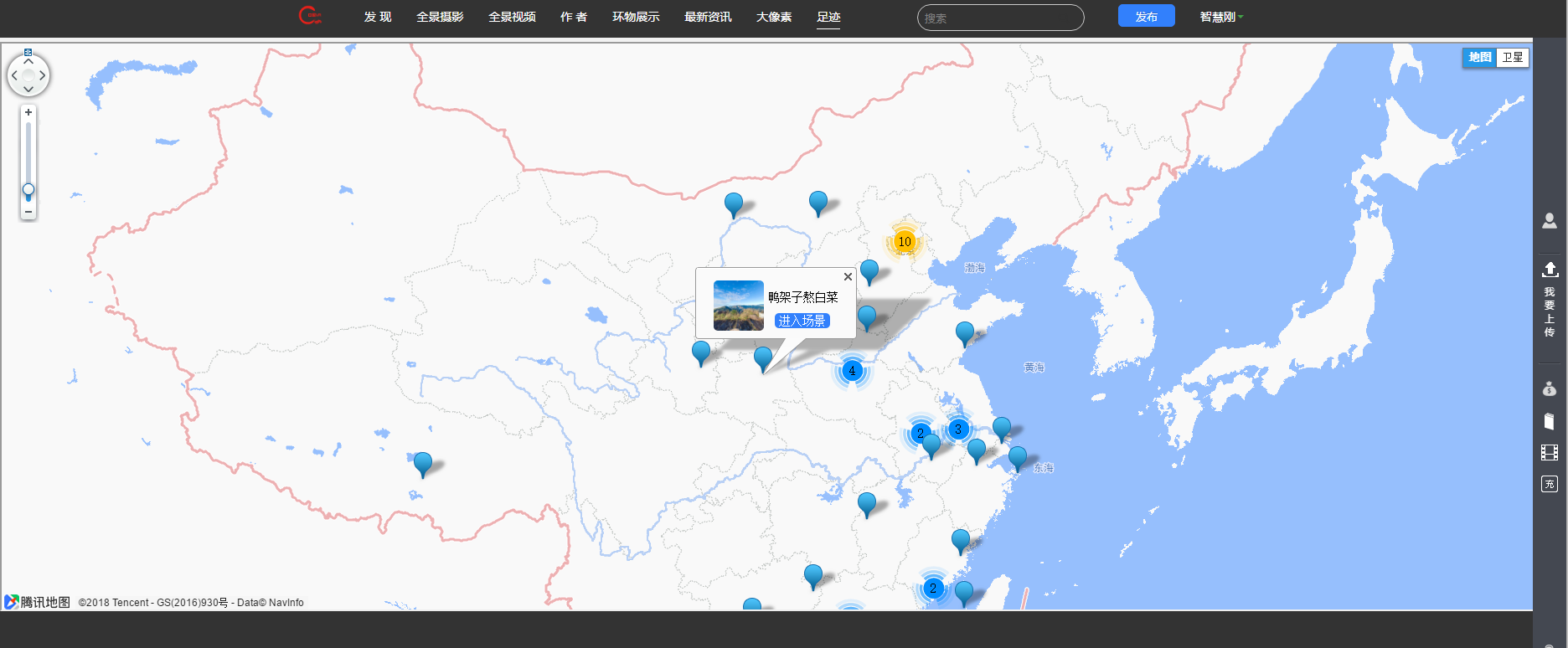Click the upload icon labeled 我要上传
This screenshot has height=648, width=1568.
tap(1550, 270)
